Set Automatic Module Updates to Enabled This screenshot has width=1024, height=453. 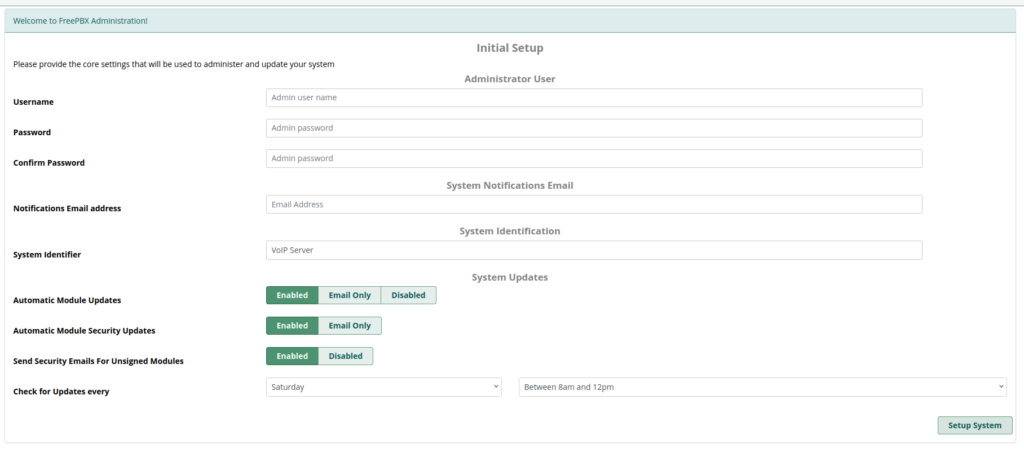coord(292,295)
